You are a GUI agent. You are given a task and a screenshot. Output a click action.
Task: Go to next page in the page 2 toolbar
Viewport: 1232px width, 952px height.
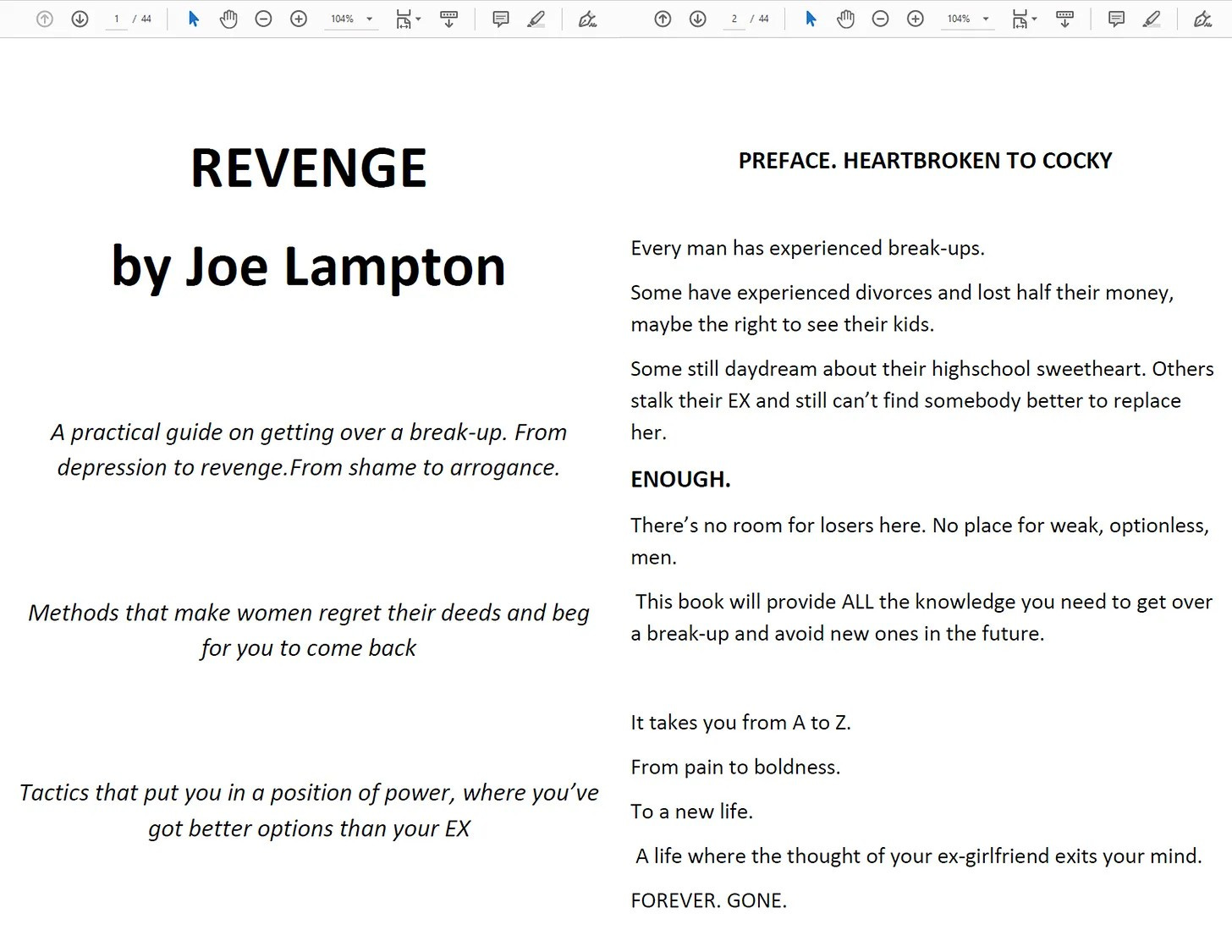[697, 19]
